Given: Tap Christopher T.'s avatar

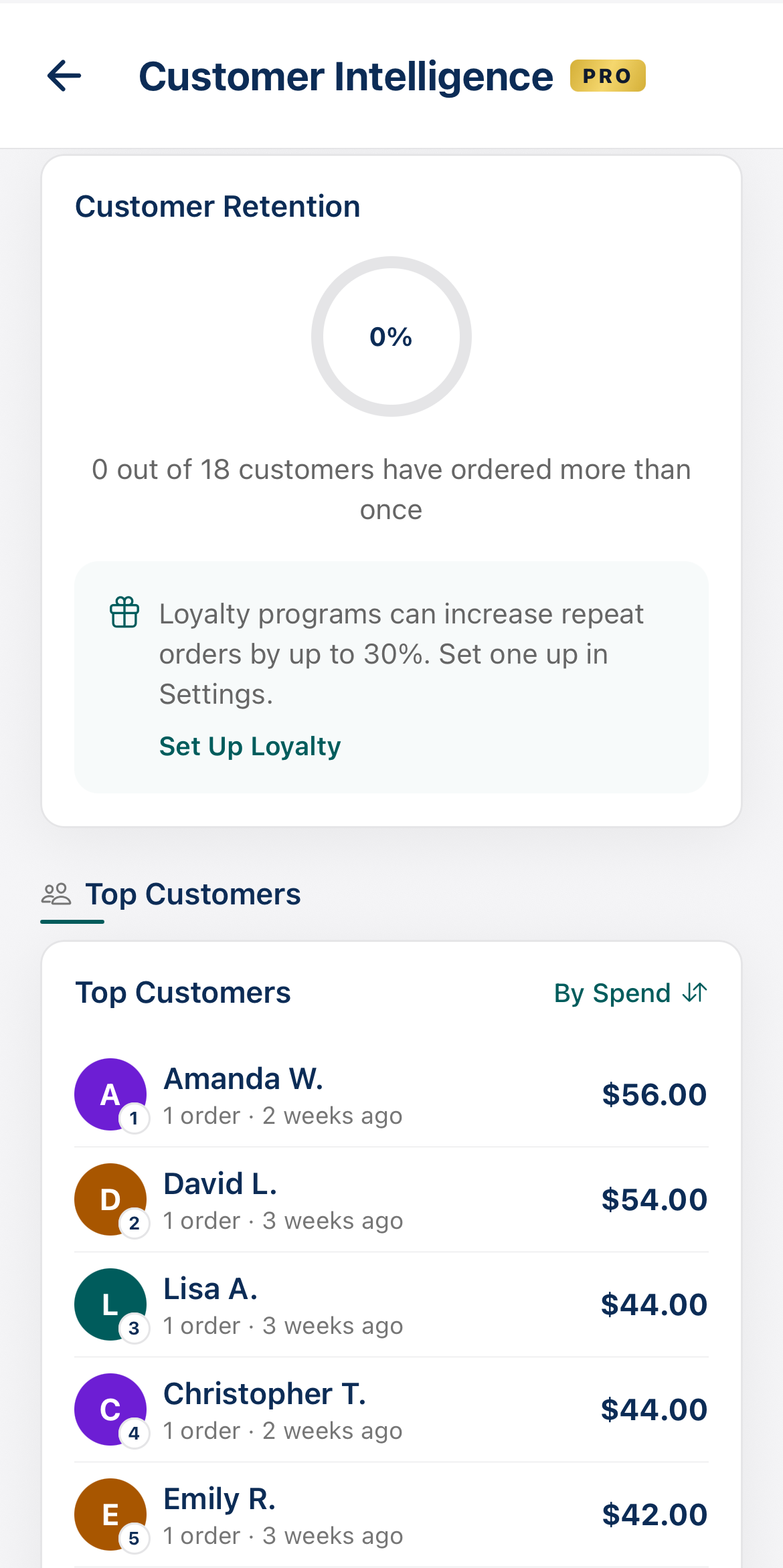Looking at the screenshot, I should [x=110, y=1409].
